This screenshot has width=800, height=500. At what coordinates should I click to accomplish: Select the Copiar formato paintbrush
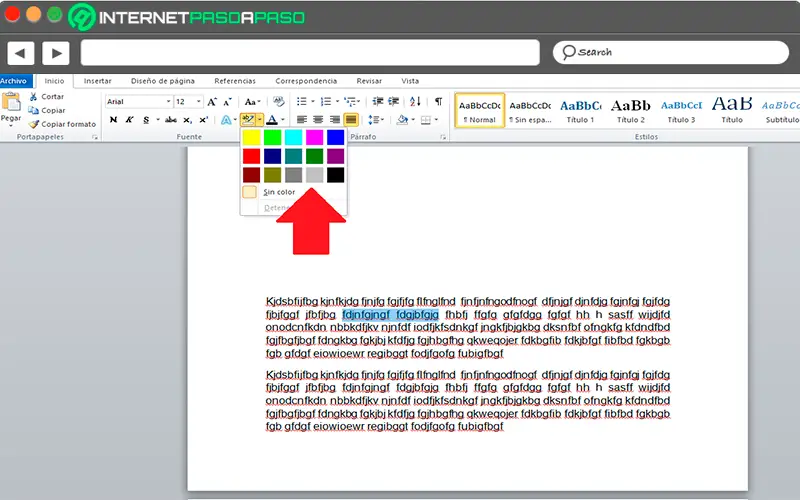click(34, 124)
